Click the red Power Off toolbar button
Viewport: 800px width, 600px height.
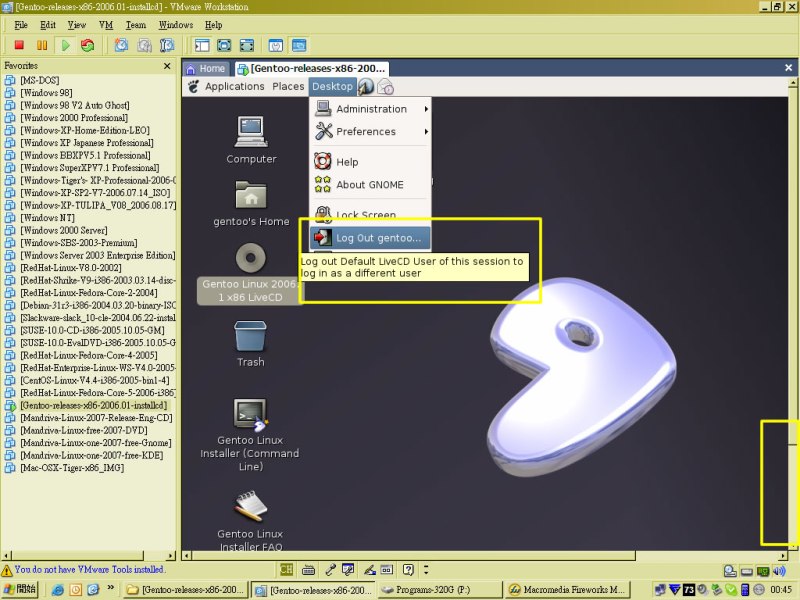(19, 45)
